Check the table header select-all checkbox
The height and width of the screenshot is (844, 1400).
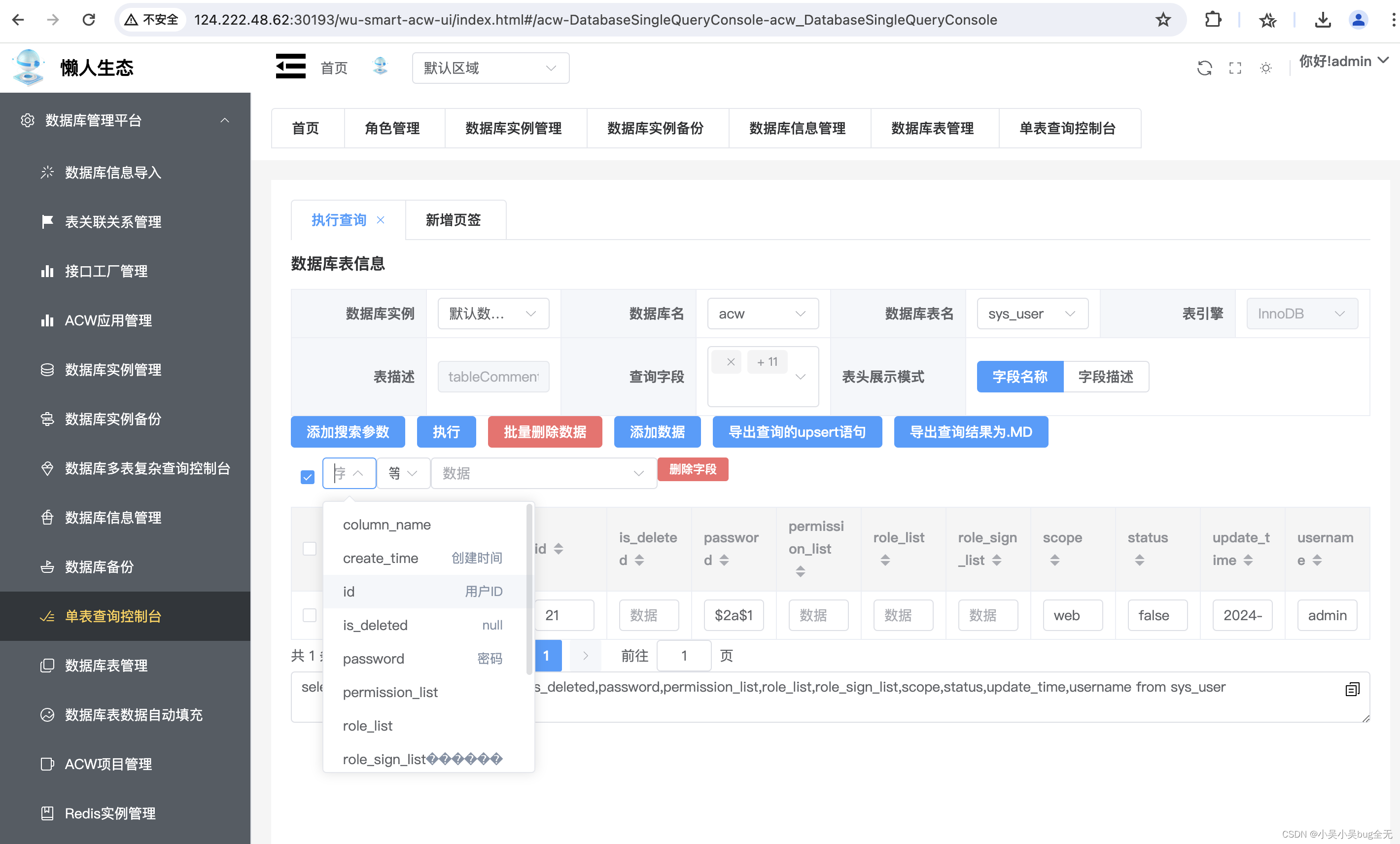point(309,549)
